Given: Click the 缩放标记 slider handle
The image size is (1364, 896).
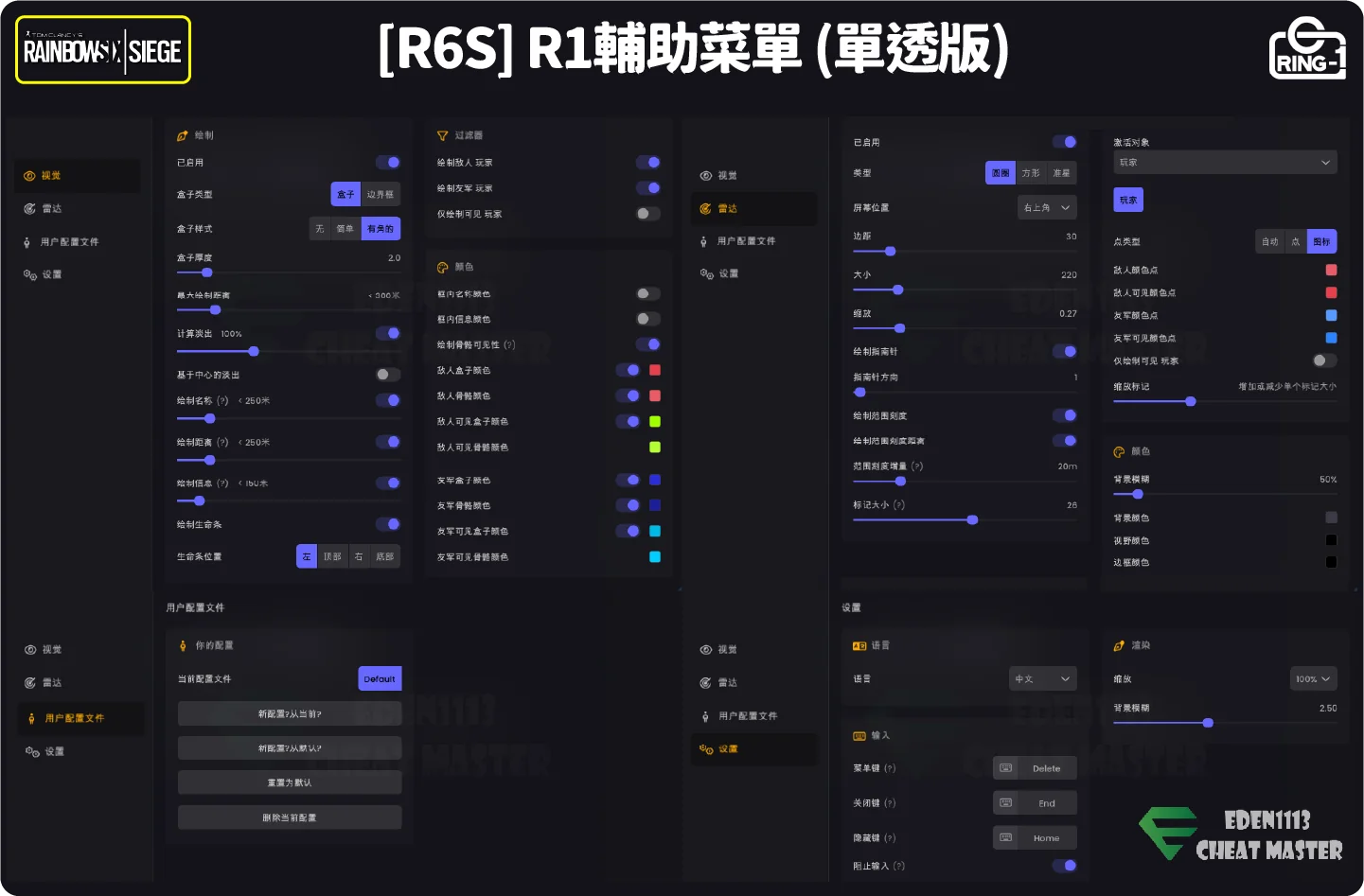Looking at the screenshot, I should tap(1191, 402).
